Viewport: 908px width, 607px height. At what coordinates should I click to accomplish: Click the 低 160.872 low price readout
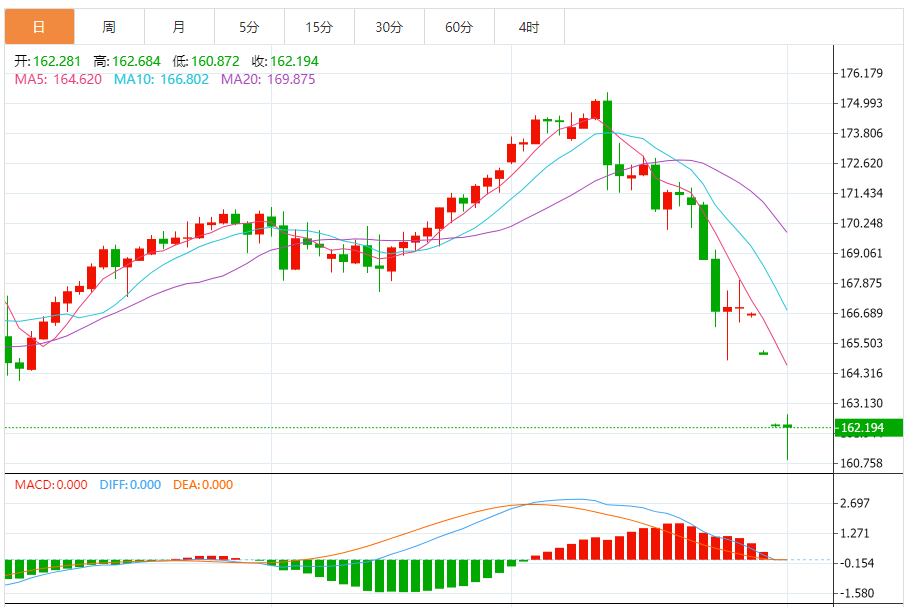205,61
